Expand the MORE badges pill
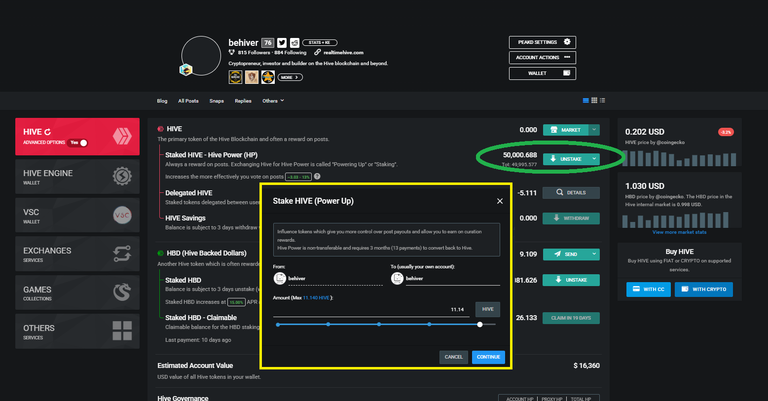This screenshot has width=768, height=401. coord(290,77)
